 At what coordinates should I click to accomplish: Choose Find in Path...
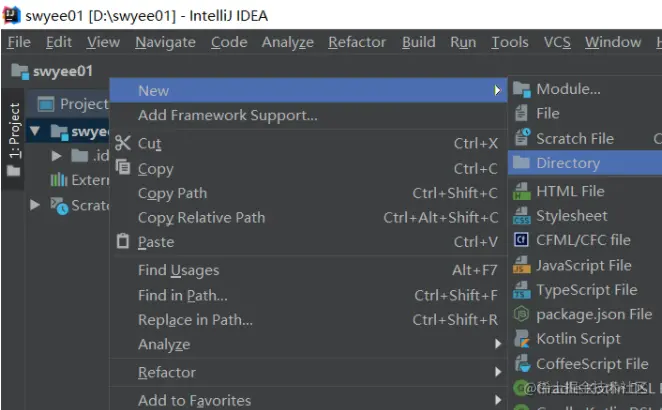308,295
